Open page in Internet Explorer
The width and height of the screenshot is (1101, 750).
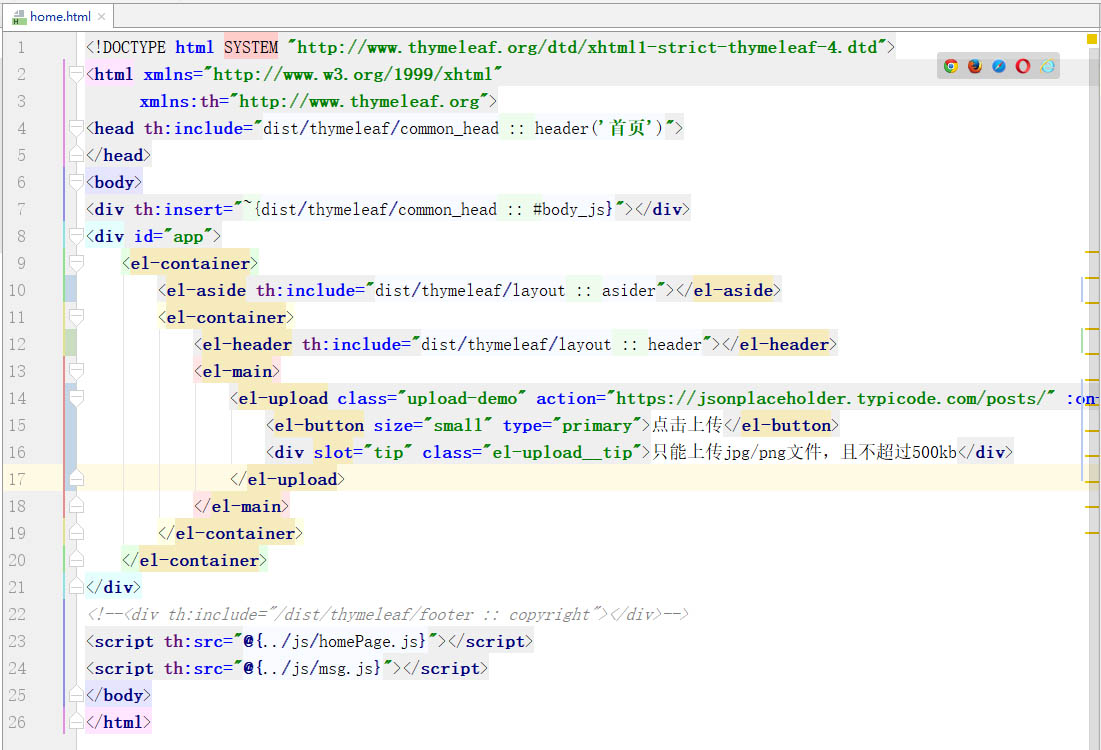point(1047,66)
